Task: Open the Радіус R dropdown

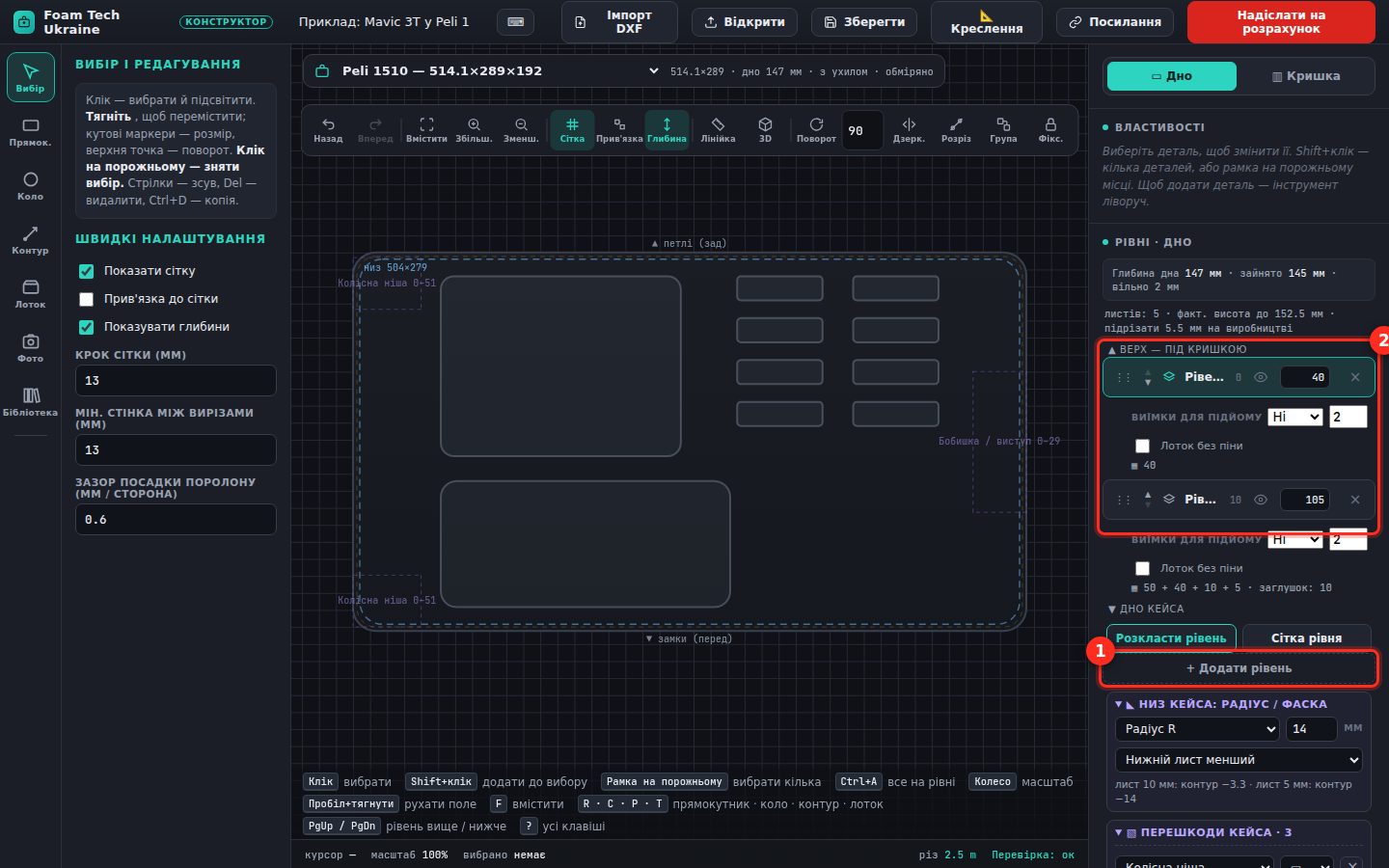Action: [1197, 729]
